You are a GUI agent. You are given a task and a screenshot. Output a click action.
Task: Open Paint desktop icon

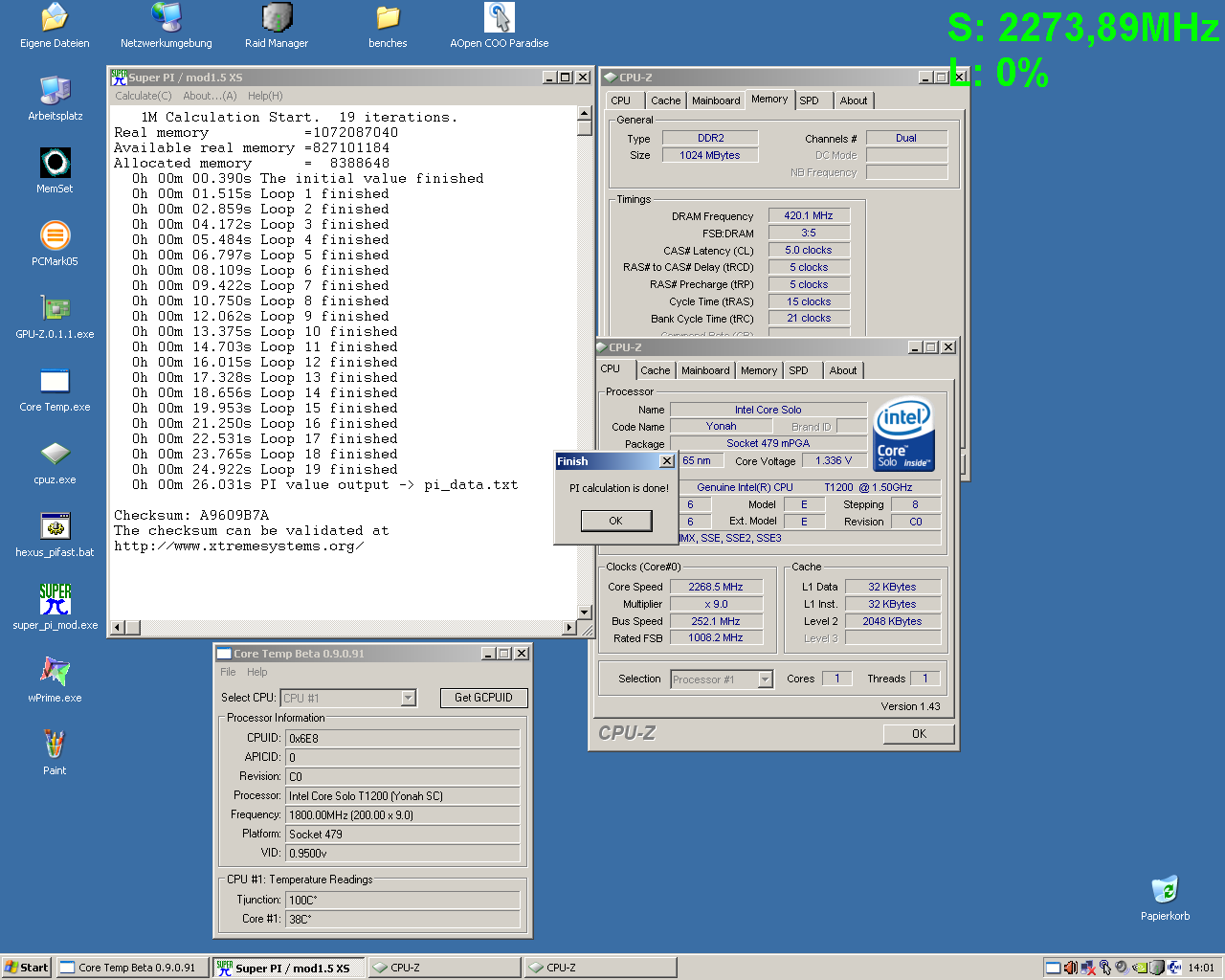tap(55, 753)
